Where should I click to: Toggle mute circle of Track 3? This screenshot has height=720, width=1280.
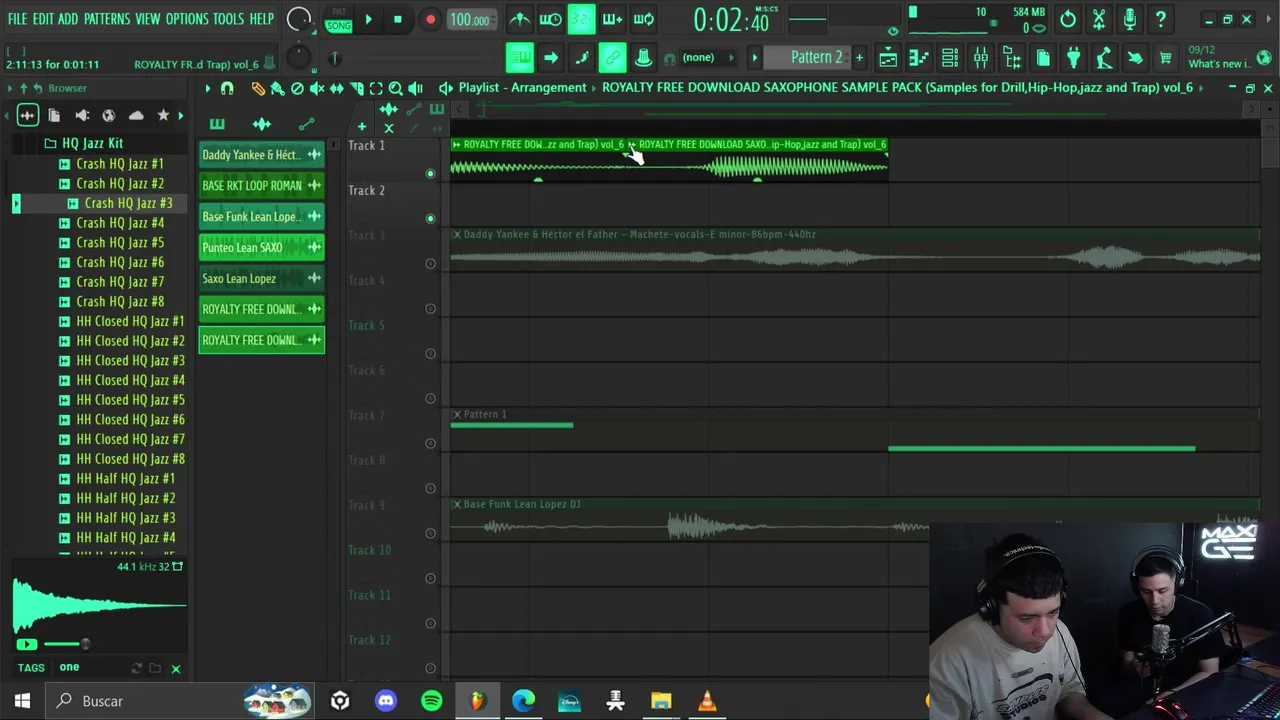point(431,264)
